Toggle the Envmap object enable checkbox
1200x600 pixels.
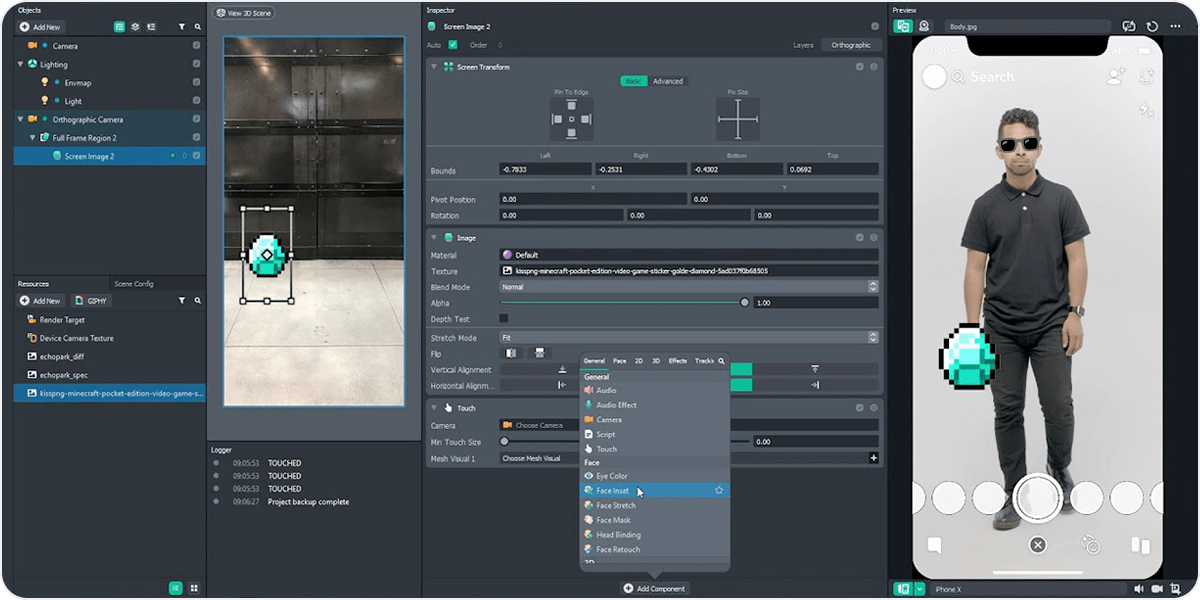coord(196,83)
